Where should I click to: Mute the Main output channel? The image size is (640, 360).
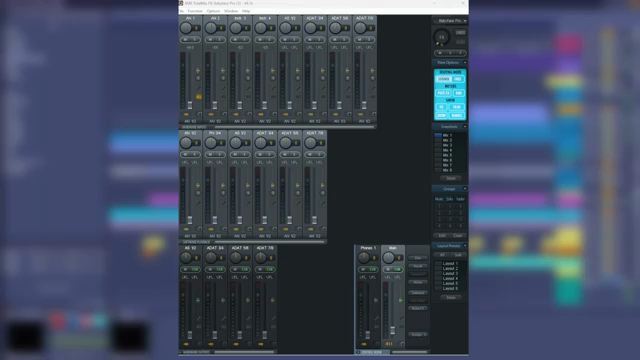click(388, 269)
